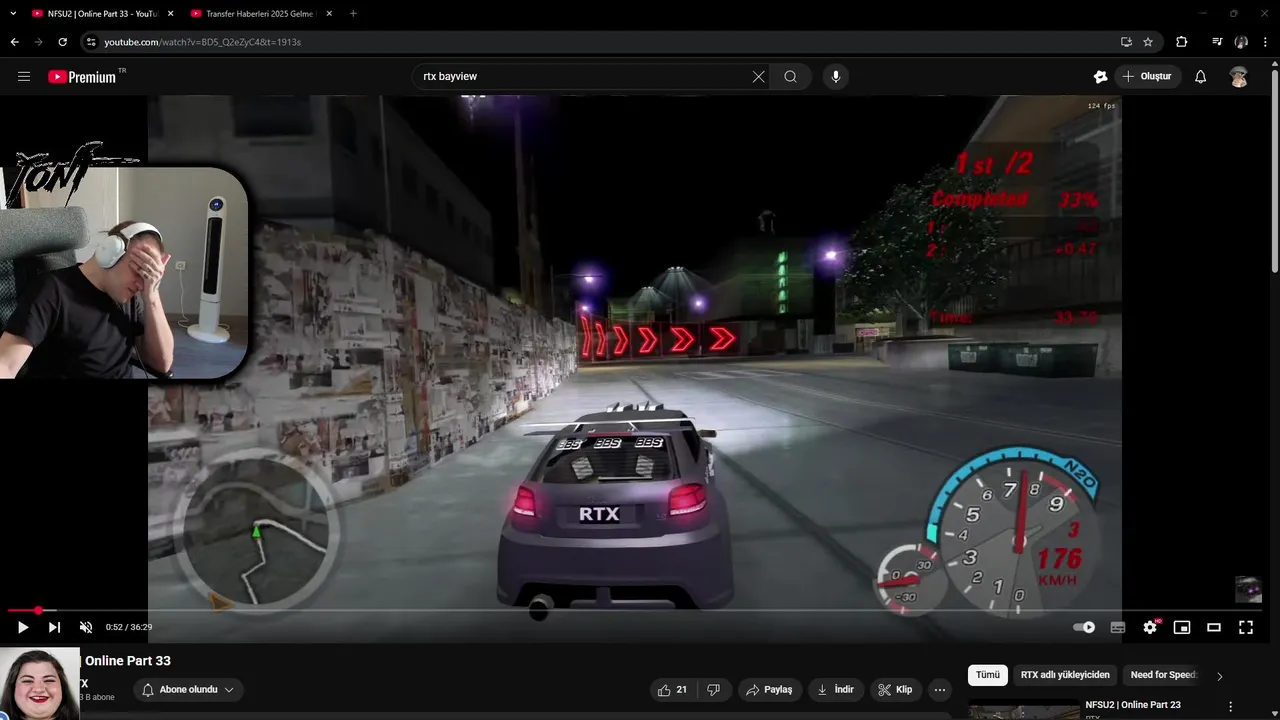The image size is (1280, 720).
Task: Select the Tümü filter chip
Action: tap(988, 675)
